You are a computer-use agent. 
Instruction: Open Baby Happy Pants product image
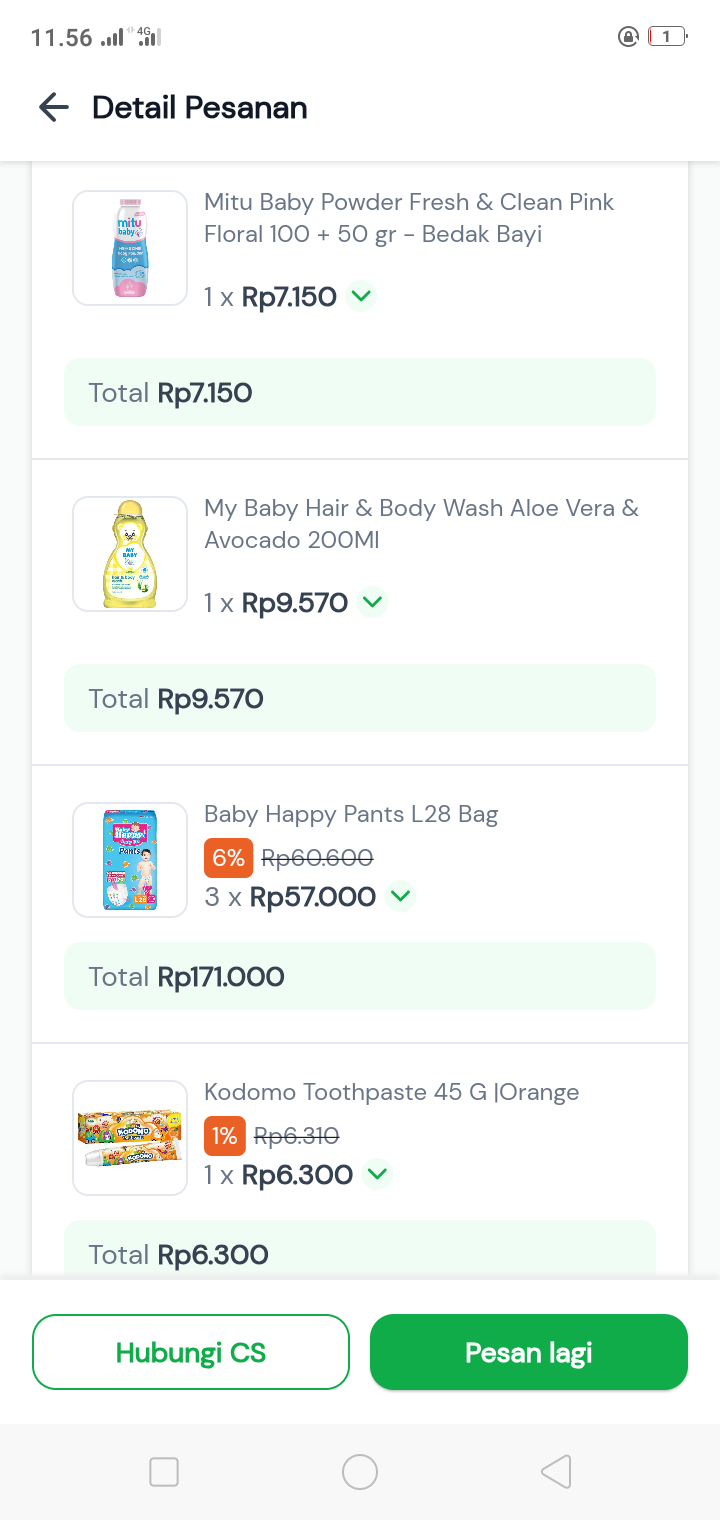[130, 860]
